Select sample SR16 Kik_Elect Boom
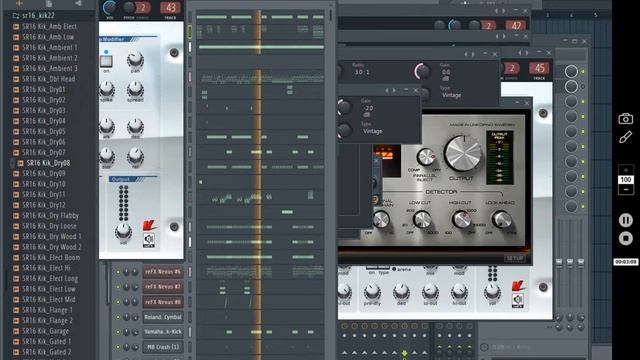 coord(51,258)
